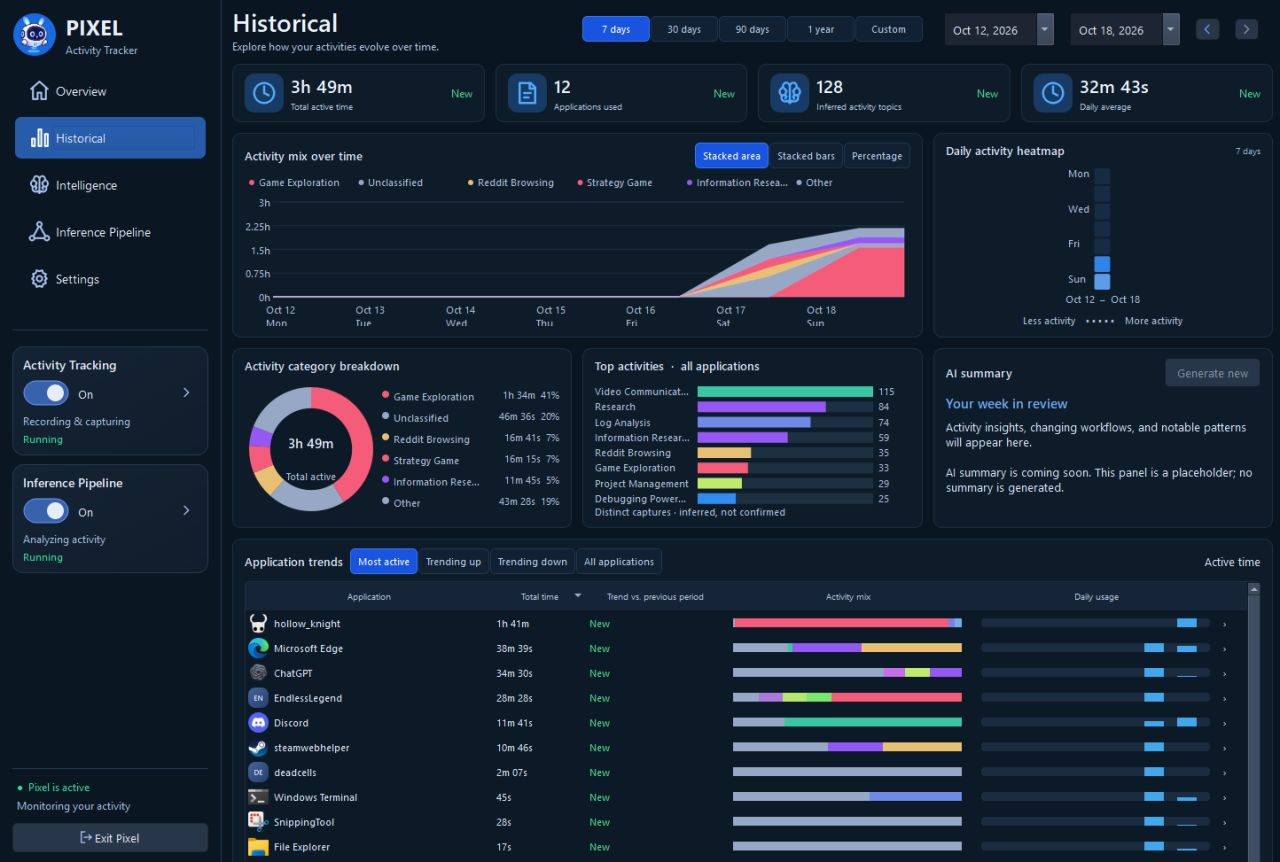Open the Settings gear icon
The height and width of the screenshot is (862, 1280).
click(x=39, y=279)
